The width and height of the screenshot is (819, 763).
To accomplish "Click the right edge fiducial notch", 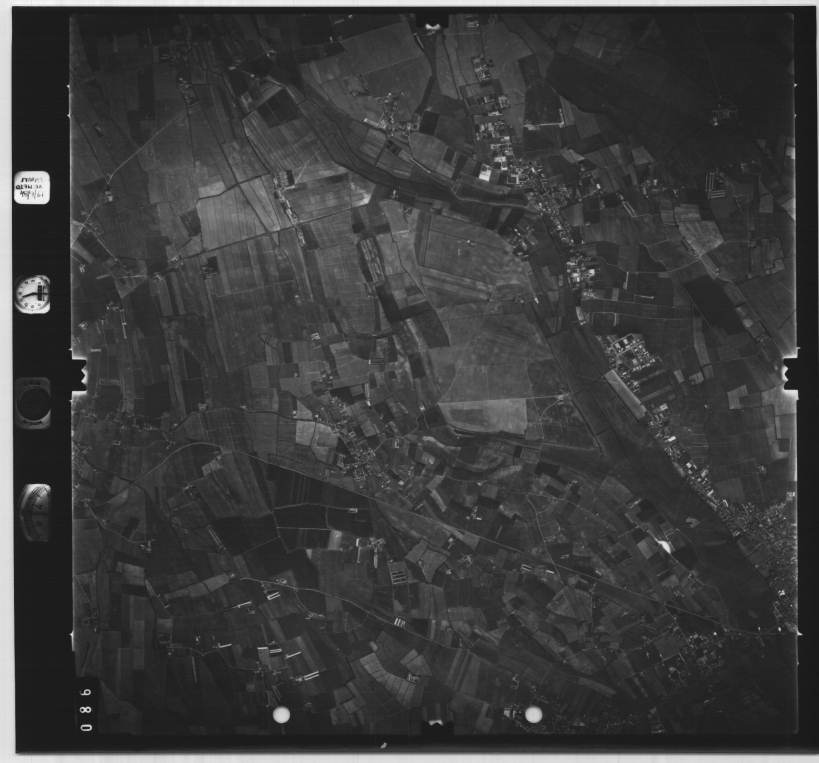I will click(x=788, y=375).
